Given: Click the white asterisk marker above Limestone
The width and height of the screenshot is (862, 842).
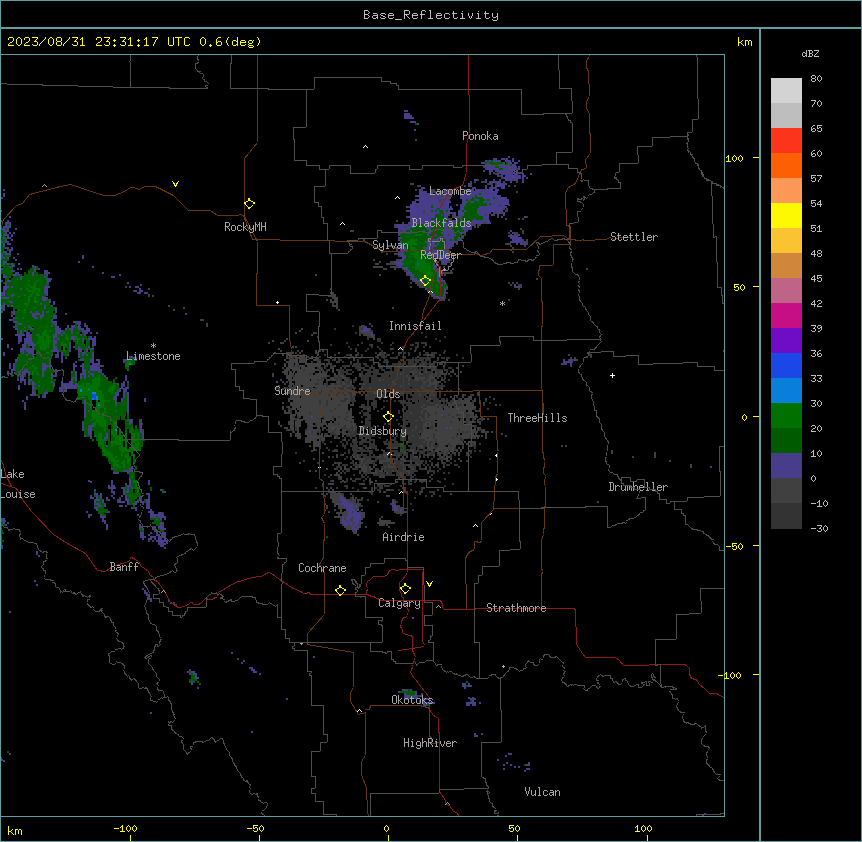Looking at the screenshot, I should [153, 346].
